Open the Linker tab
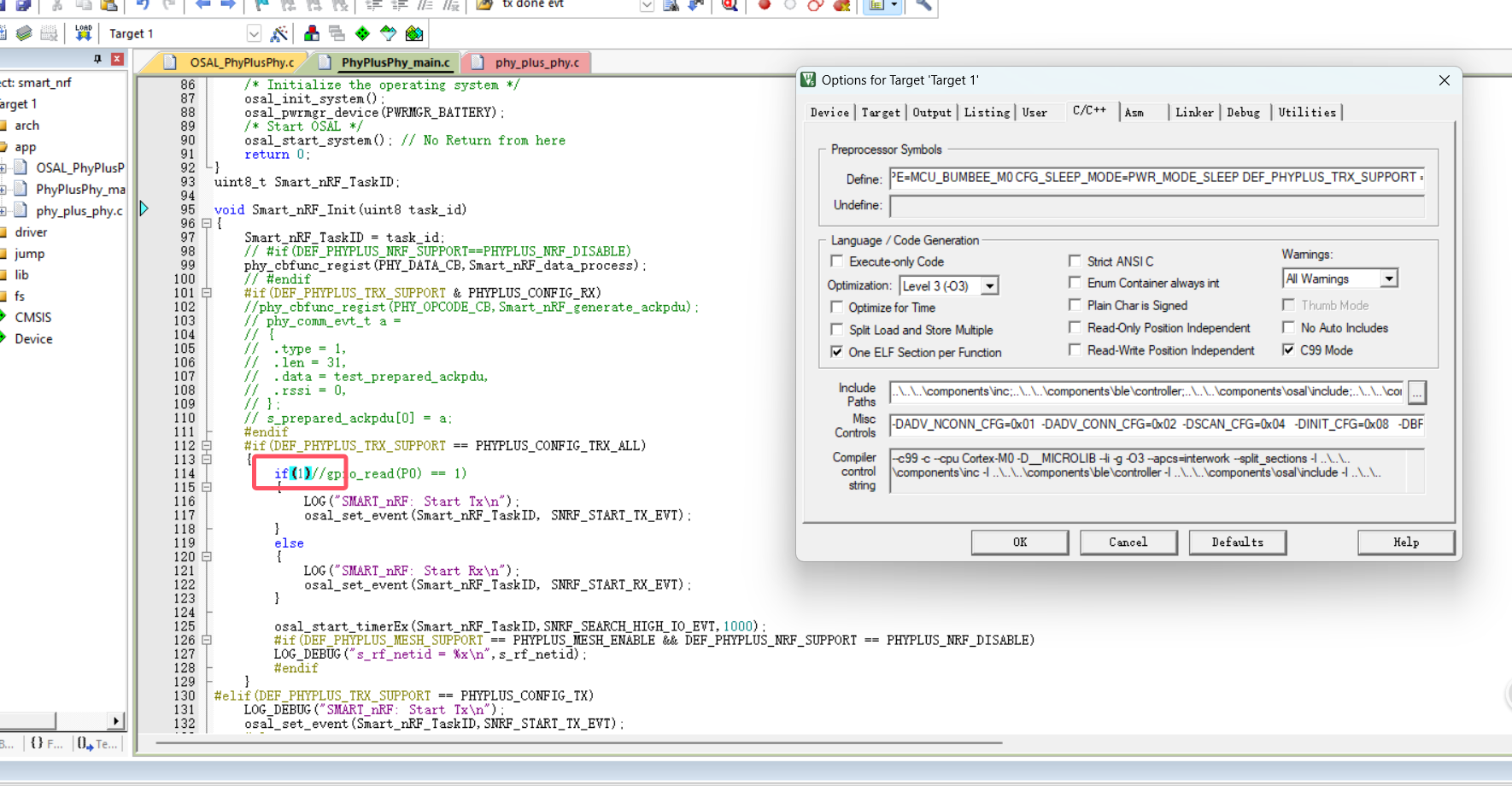This screenshot has height=786, width=1512. tap(1194, 113)
